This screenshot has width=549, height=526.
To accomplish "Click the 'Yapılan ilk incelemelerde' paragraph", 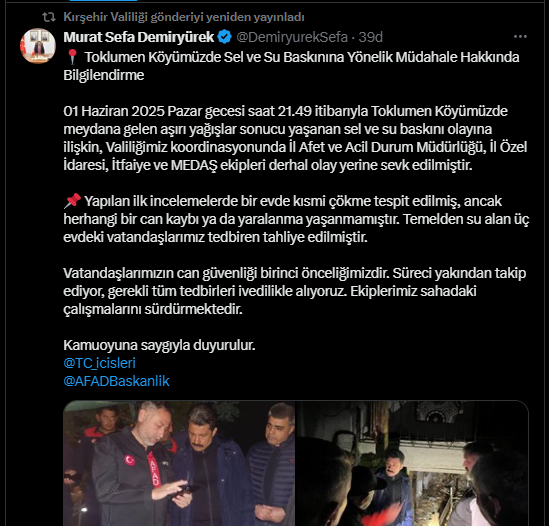I will pyautogui.click(x=296, y=219).
